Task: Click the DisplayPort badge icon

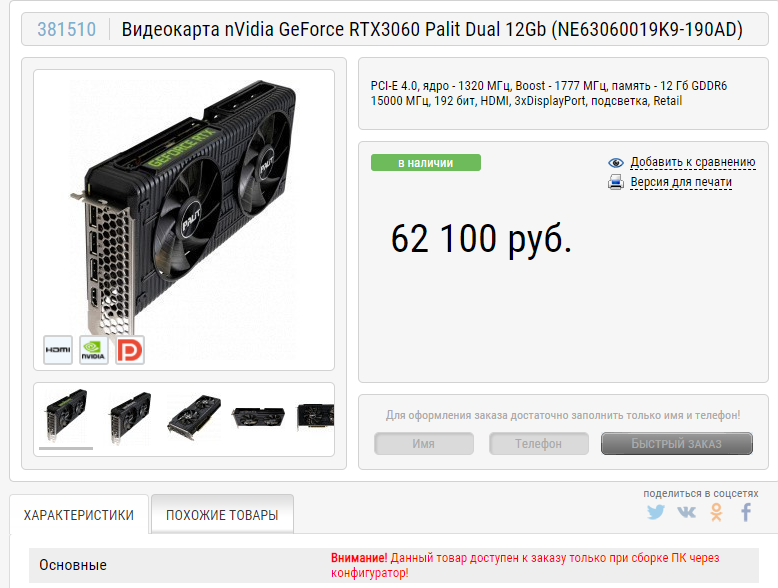Action: [x=130, y=350]
